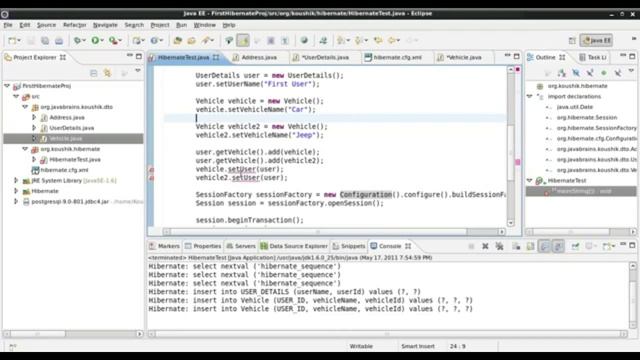Switch to the hibernate.cfg.xml editor tab
Image resolution: width=640 pixels, height=360 pixels.
click(x=397, y=58)
